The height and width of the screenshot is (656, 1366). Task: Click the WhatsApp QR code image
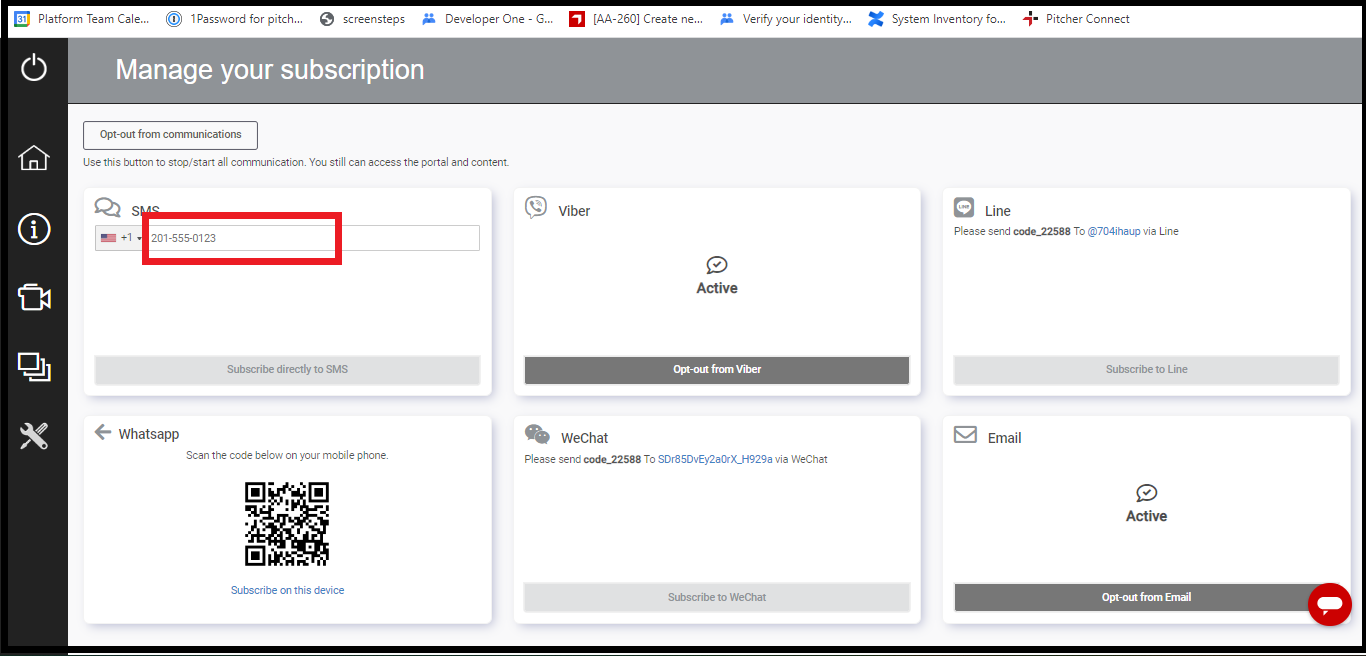click(287, 524)
